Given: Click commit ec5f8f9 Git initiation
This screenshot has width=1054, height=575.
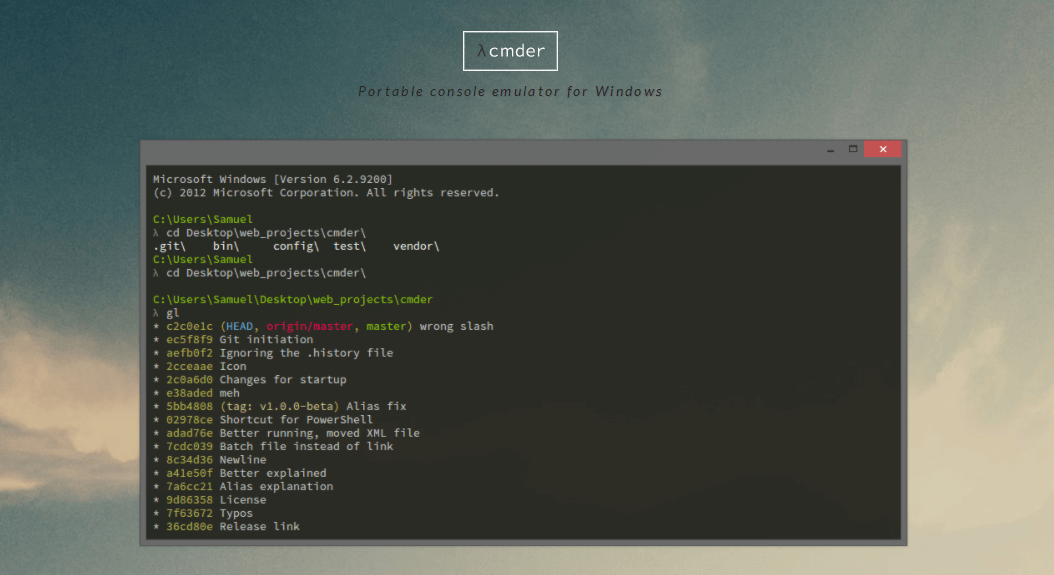Looking at the screenshot, I should tap(233, 340).
